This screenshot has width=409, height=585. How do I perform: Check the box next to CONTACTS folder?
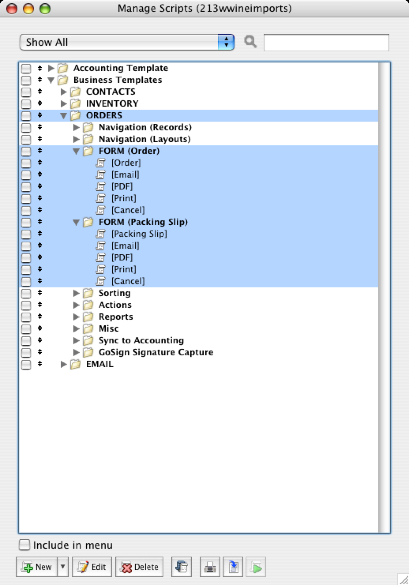click(x=26, y=92)
